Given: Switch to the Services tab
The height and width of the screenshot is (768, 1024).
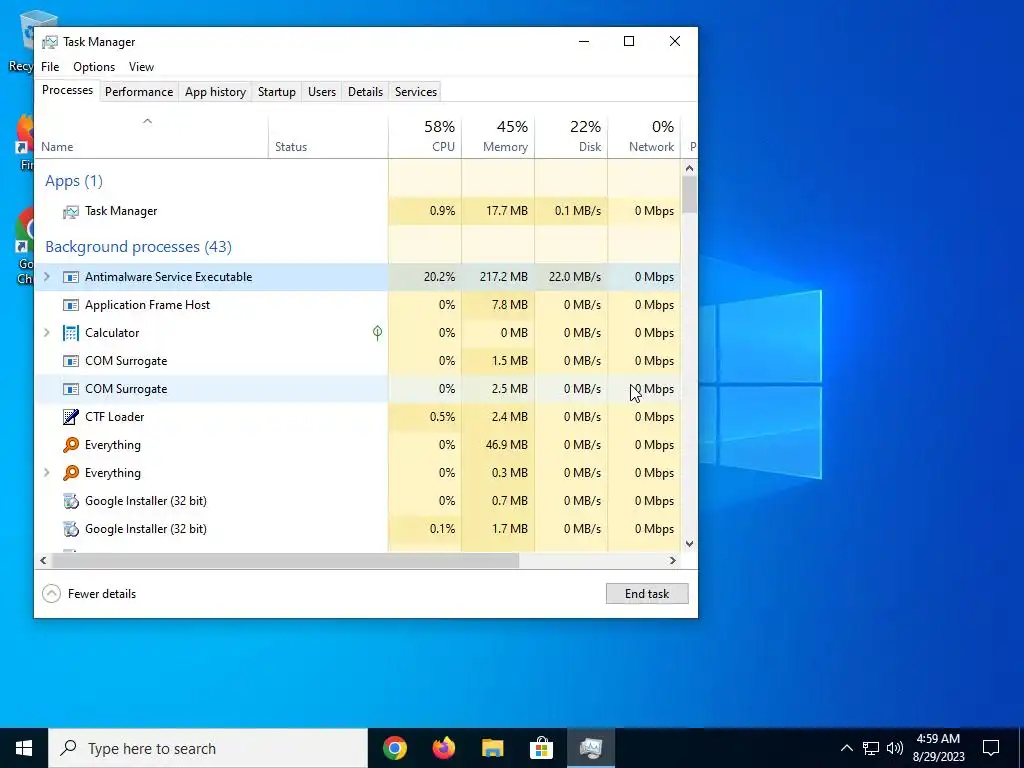Looking at the screenshot, I should click(416, 92).
